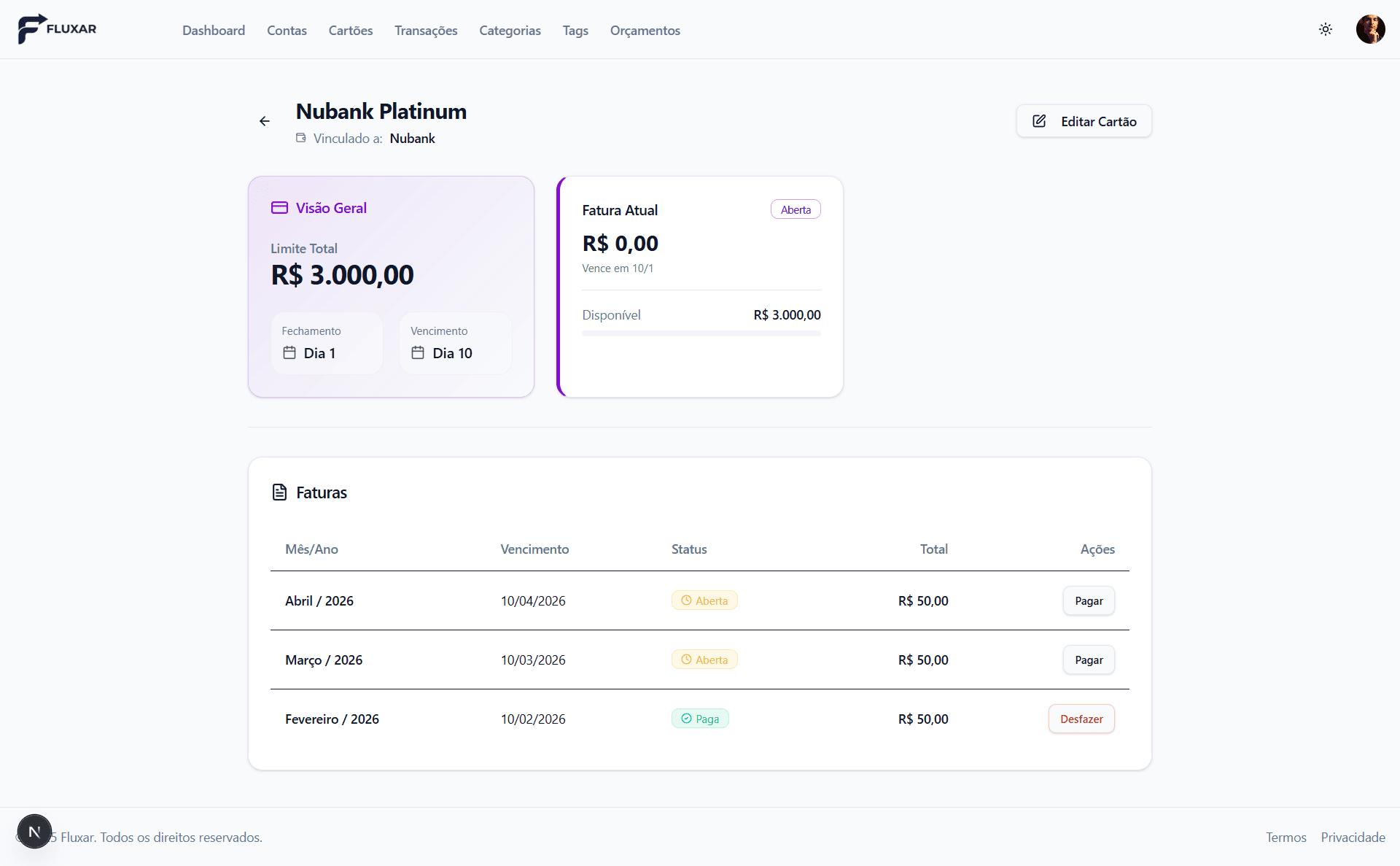Click the calendar icon beside Dia 10
The image size is (1400, 866).
point(418,353)
